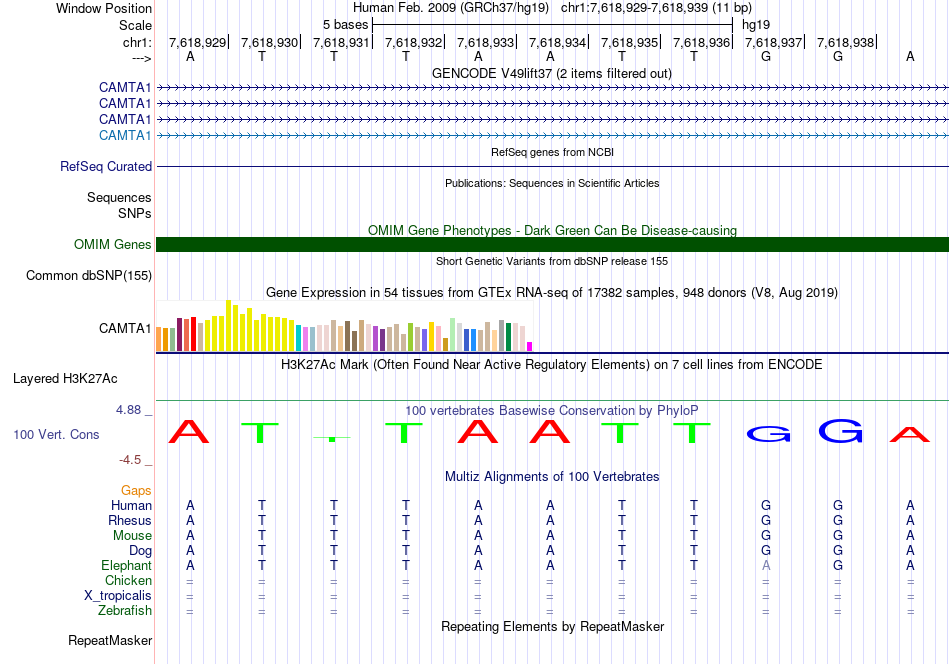Open the GENCODE V49lift37 track title
950x664 pixels.
click(x=552, y=73)
